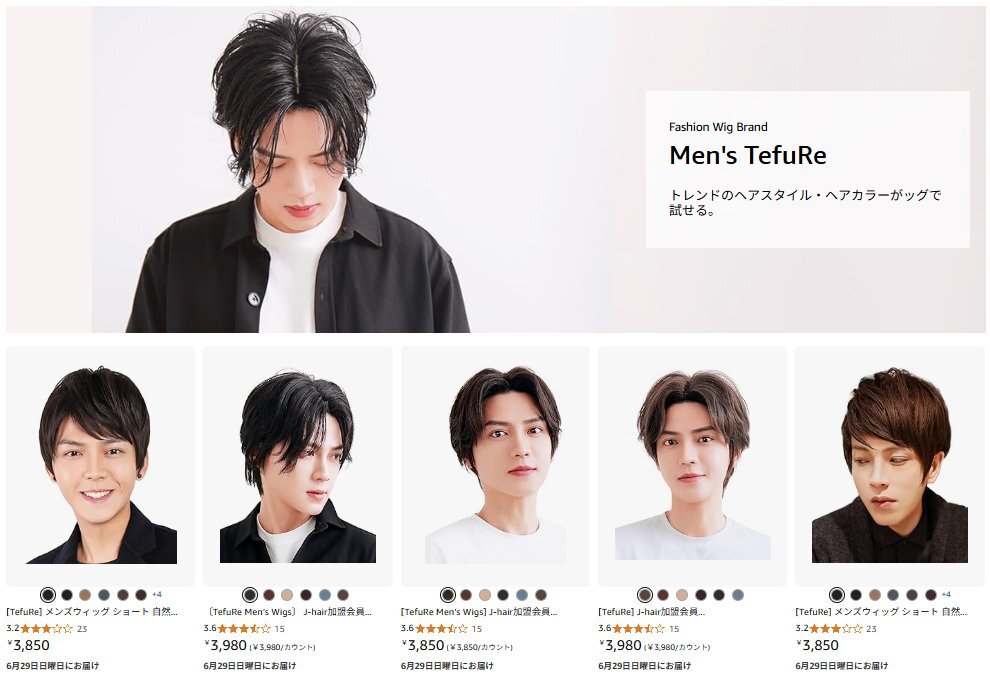Click the 3.6 star rating of the third product
Screen dimensions: 990x689
coord(434,628)
